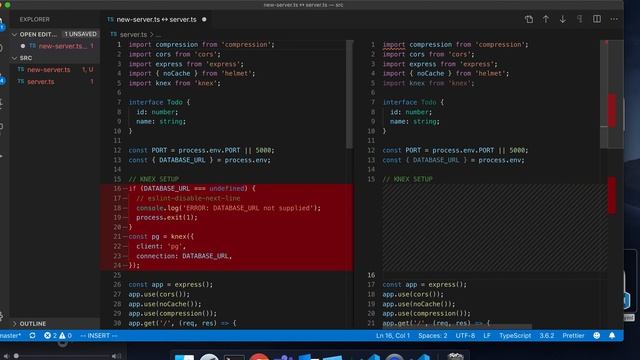Click the green window zoom button

[x=8, y=5]
